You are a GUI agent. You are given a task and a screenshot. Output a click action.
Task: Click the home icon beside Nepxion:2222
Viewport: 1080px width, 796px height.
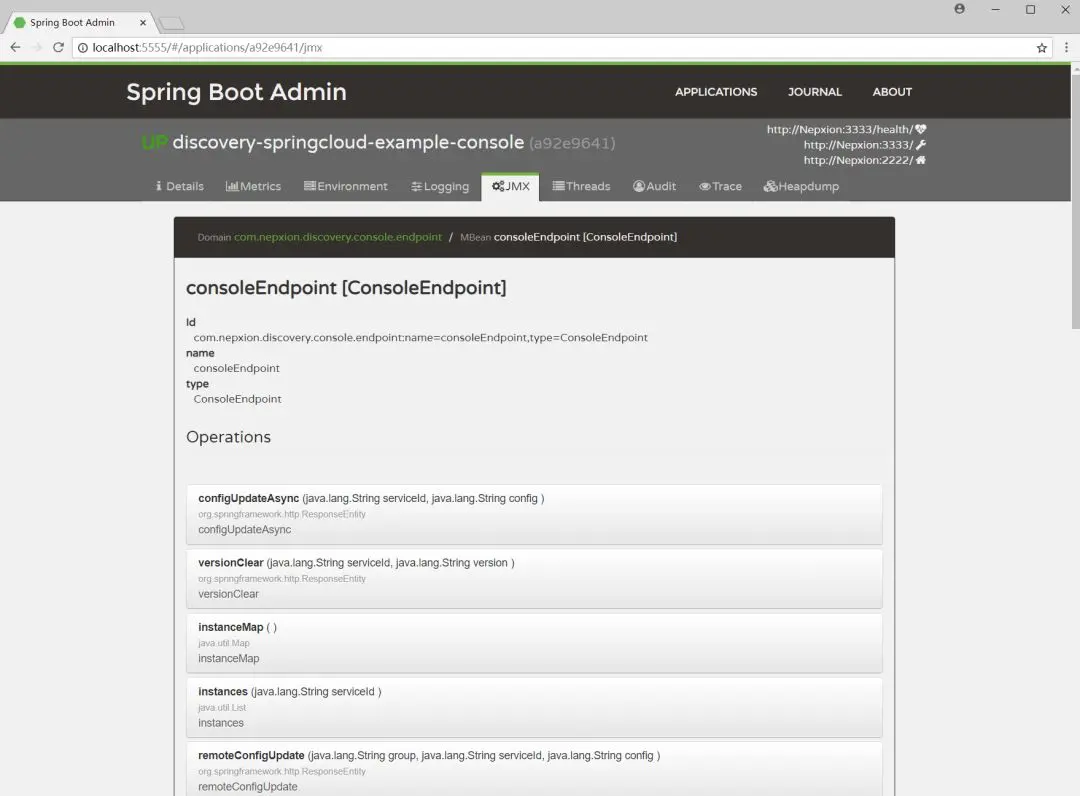[921, 160]
